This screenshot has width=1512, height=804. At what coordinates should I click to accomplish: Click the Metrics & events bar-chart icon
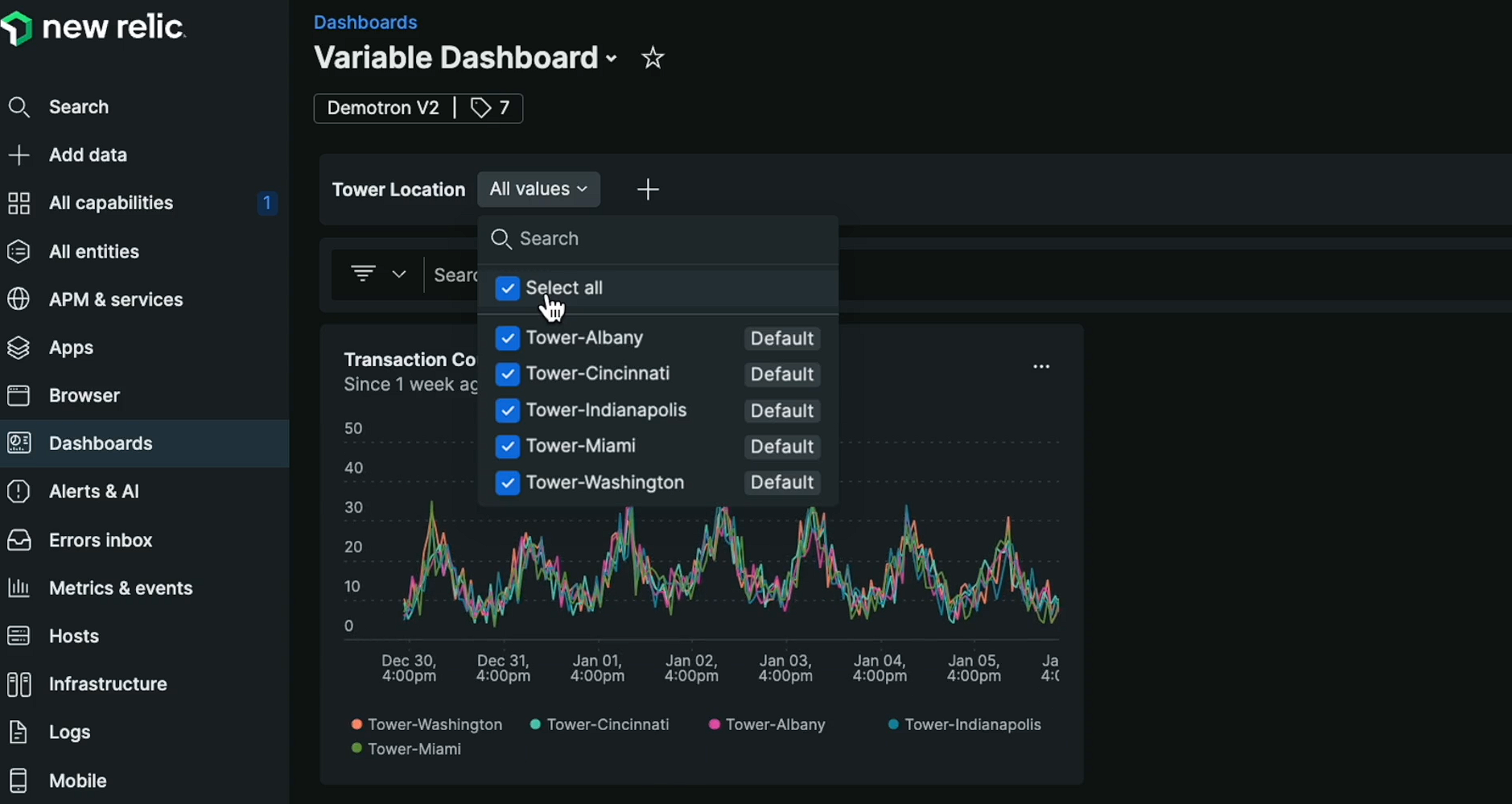(19, 588)
